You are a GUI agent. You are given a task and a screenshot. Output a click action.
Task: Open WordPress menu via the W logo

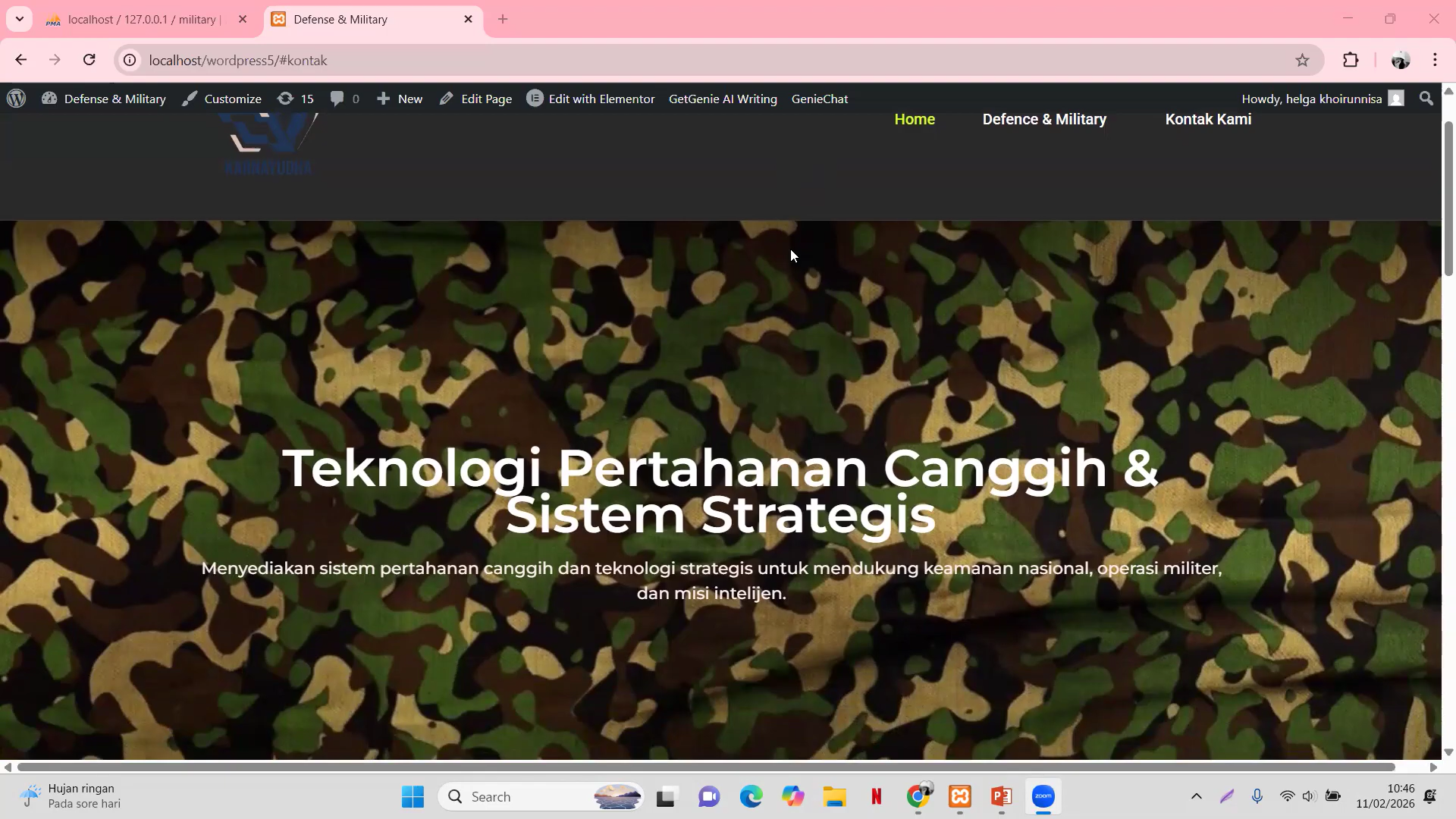coord(15,99)
